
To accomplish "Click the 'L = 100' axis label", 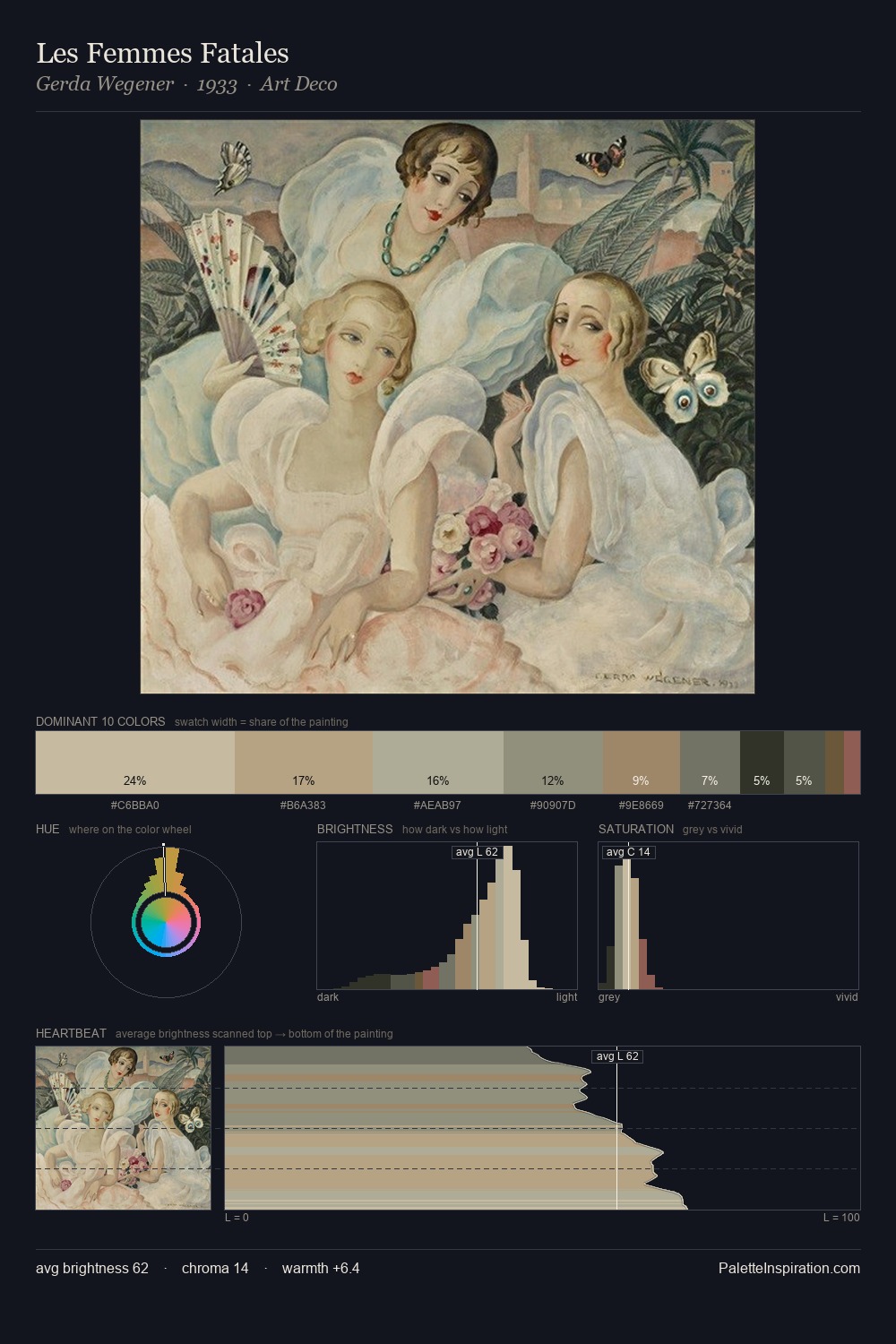I will (x=841, y=1218).
